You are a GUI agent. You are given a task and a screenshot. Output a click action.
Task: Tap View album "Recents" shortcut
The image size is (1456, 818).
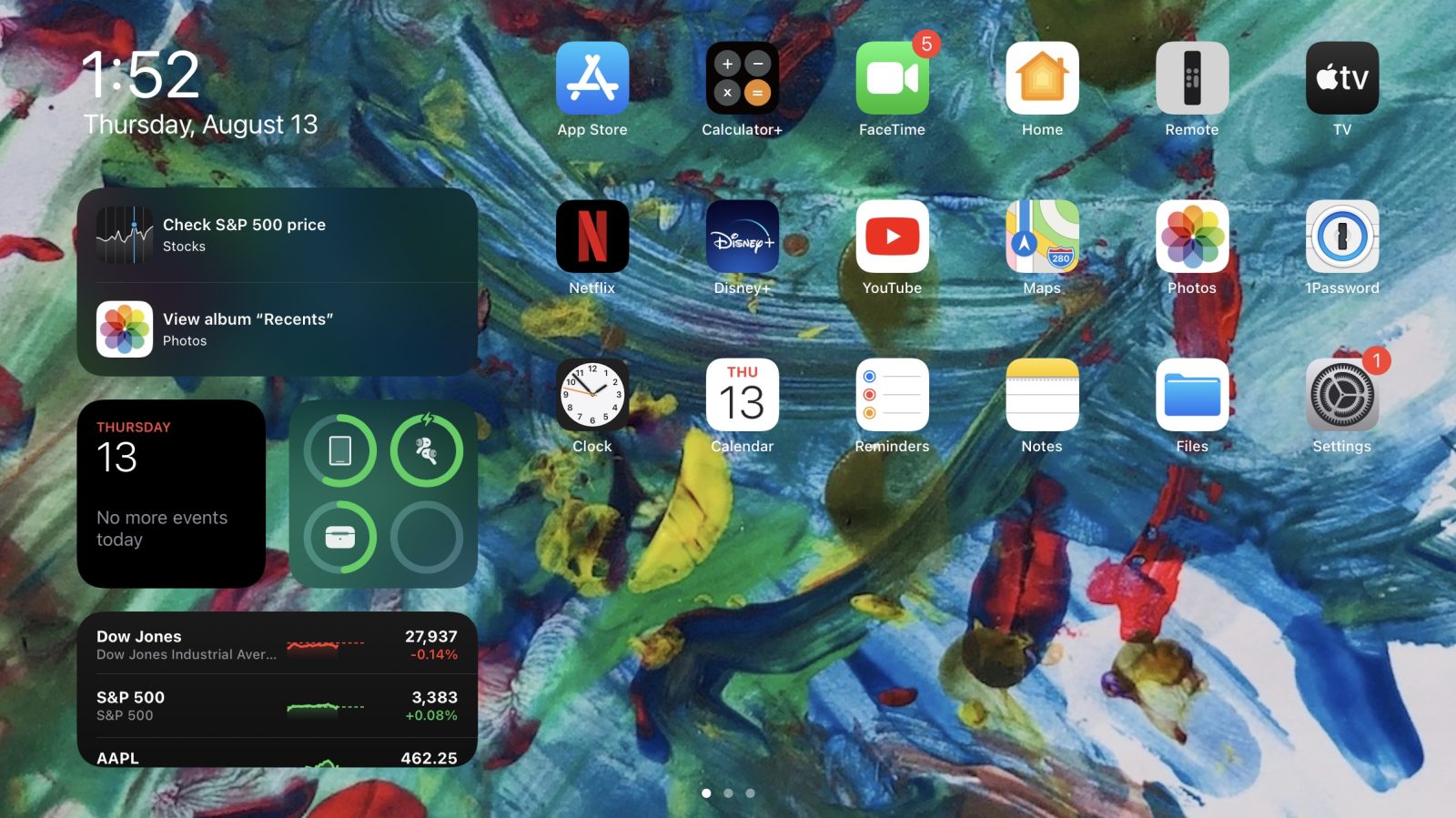277,329
